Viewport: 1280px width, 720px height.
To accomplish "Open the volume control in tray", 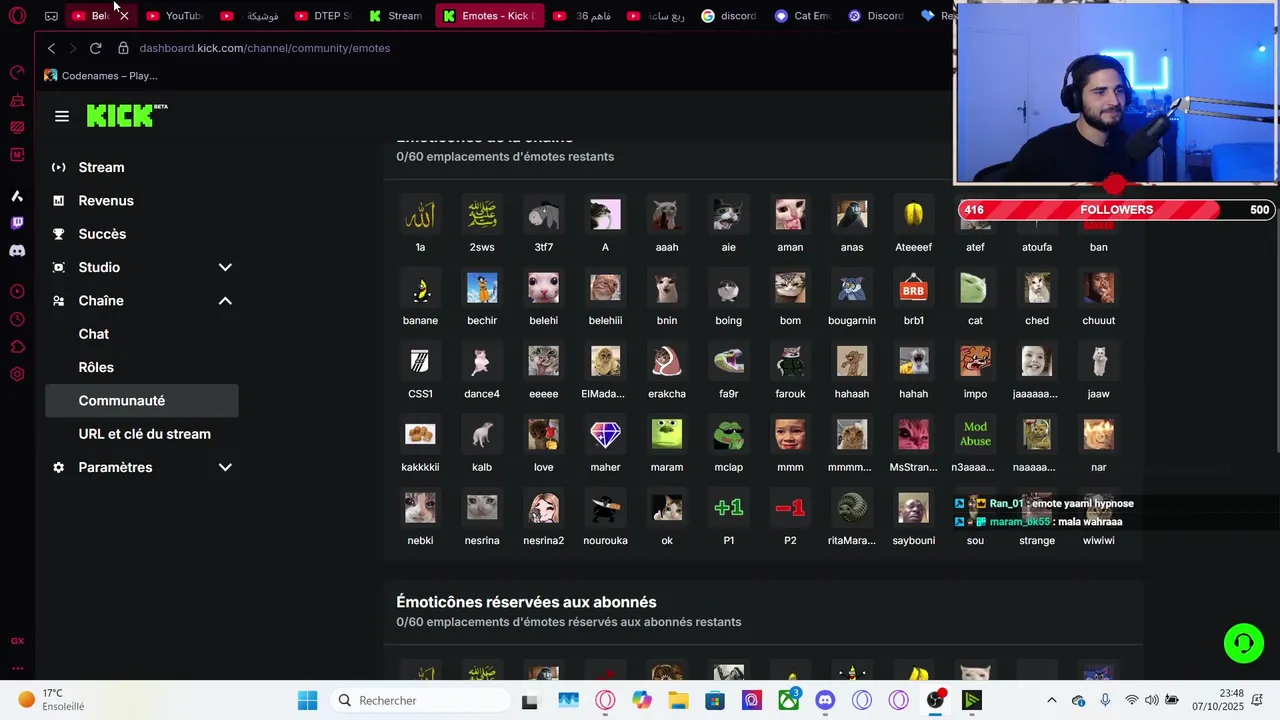I will (1152, 700).
